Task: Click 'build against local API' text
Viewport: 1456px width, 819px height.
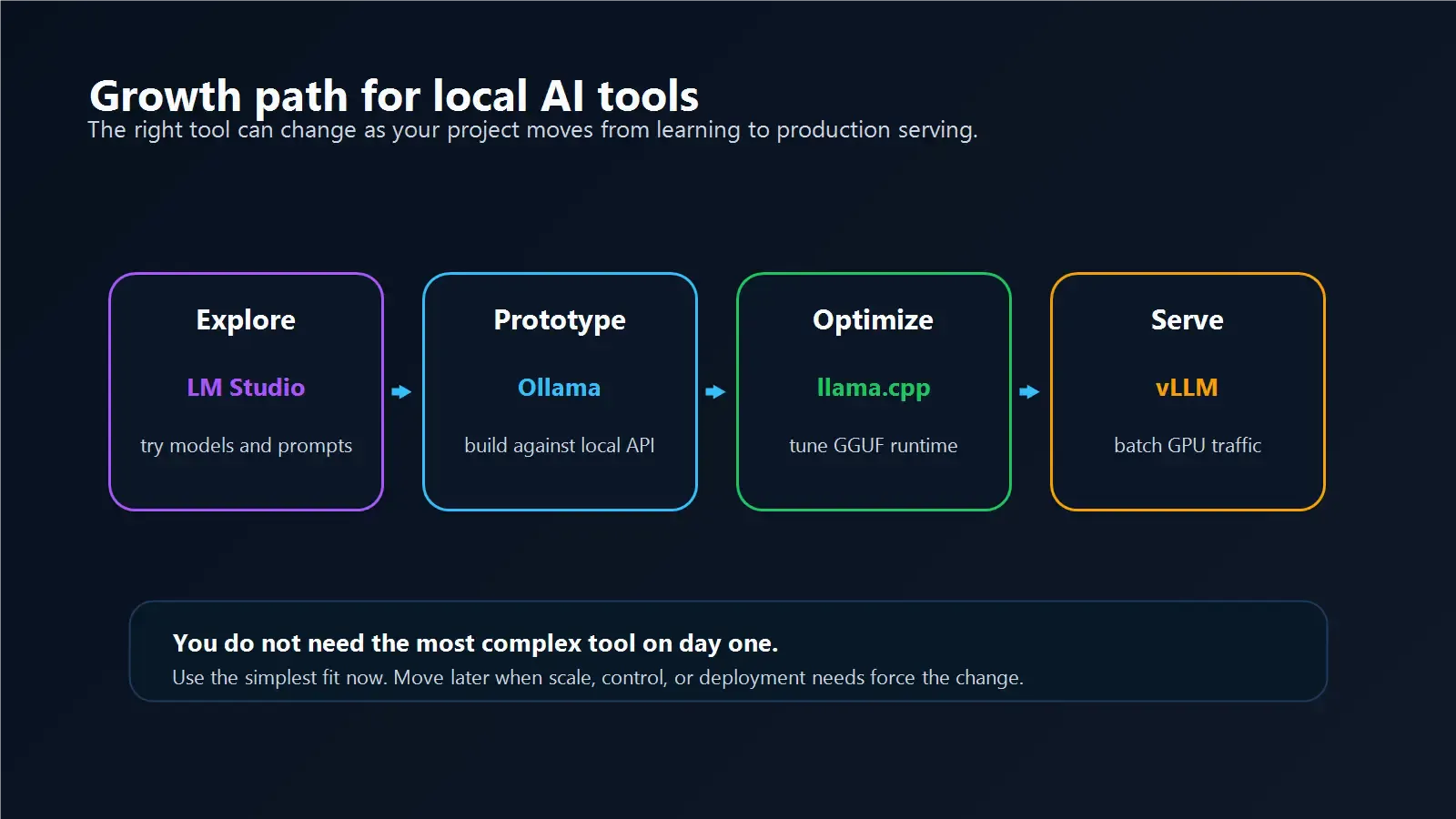Action: click(x=560, y=446)
